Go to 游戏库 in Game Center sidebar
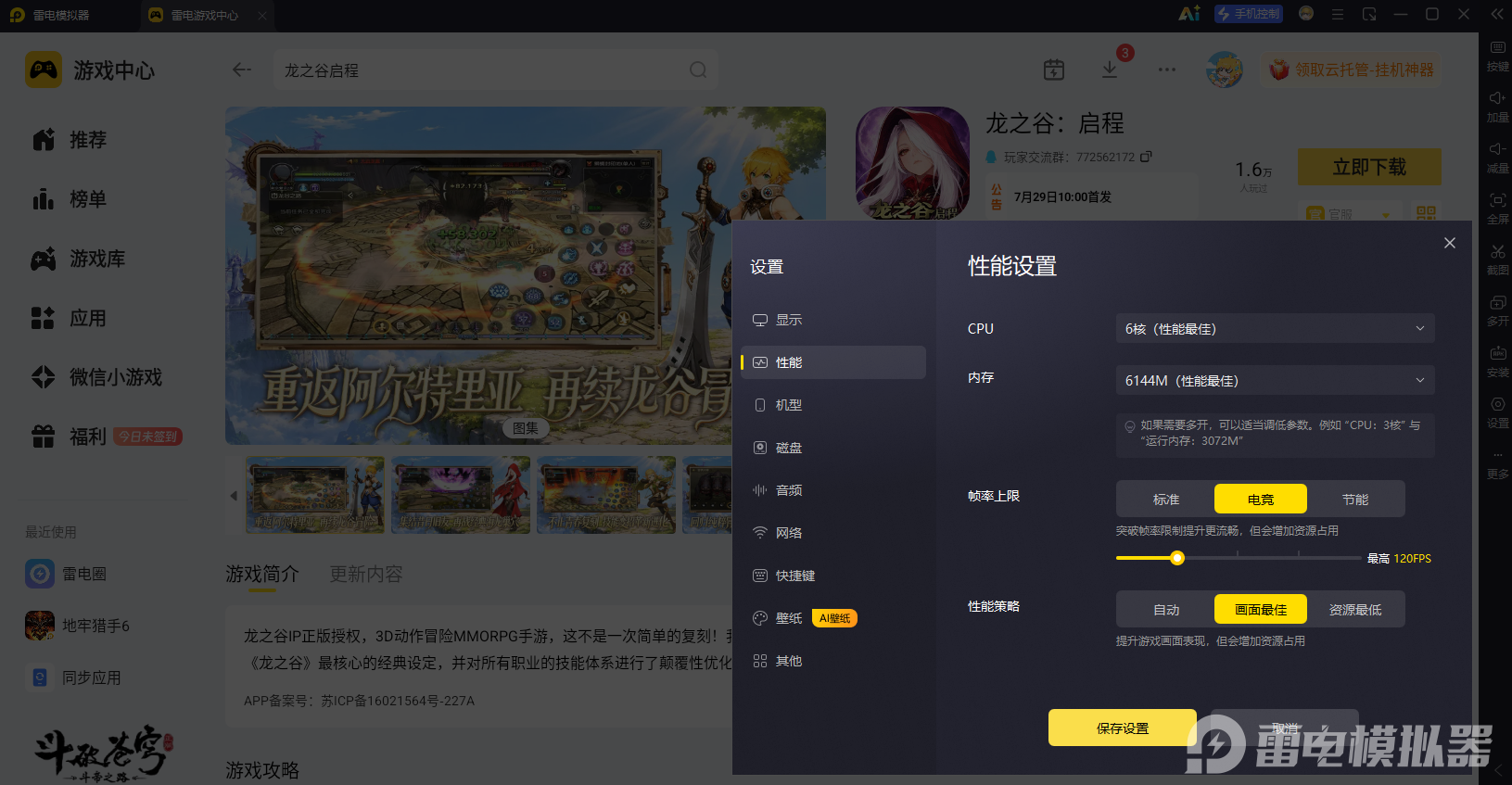Screen dimensions: 1512x785 pyautogui.click(x=78, y=259)
